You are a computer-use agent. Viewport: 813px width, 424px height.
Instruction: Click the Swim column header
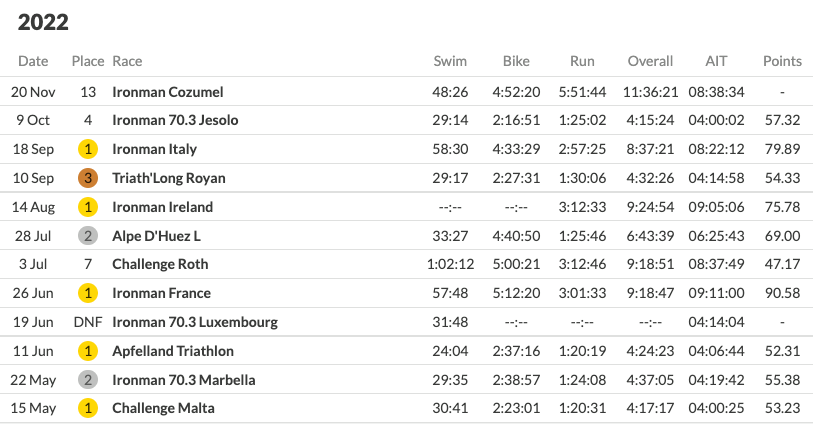pyautogui.click(x=450, y=61)
